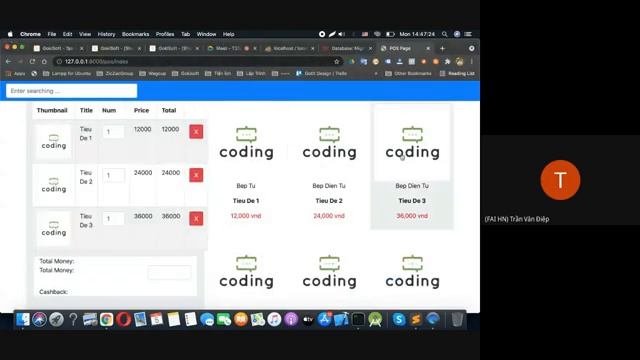The image size is (640, 360).
Task: Switch to the Meet tab
Action: (231, 48)
